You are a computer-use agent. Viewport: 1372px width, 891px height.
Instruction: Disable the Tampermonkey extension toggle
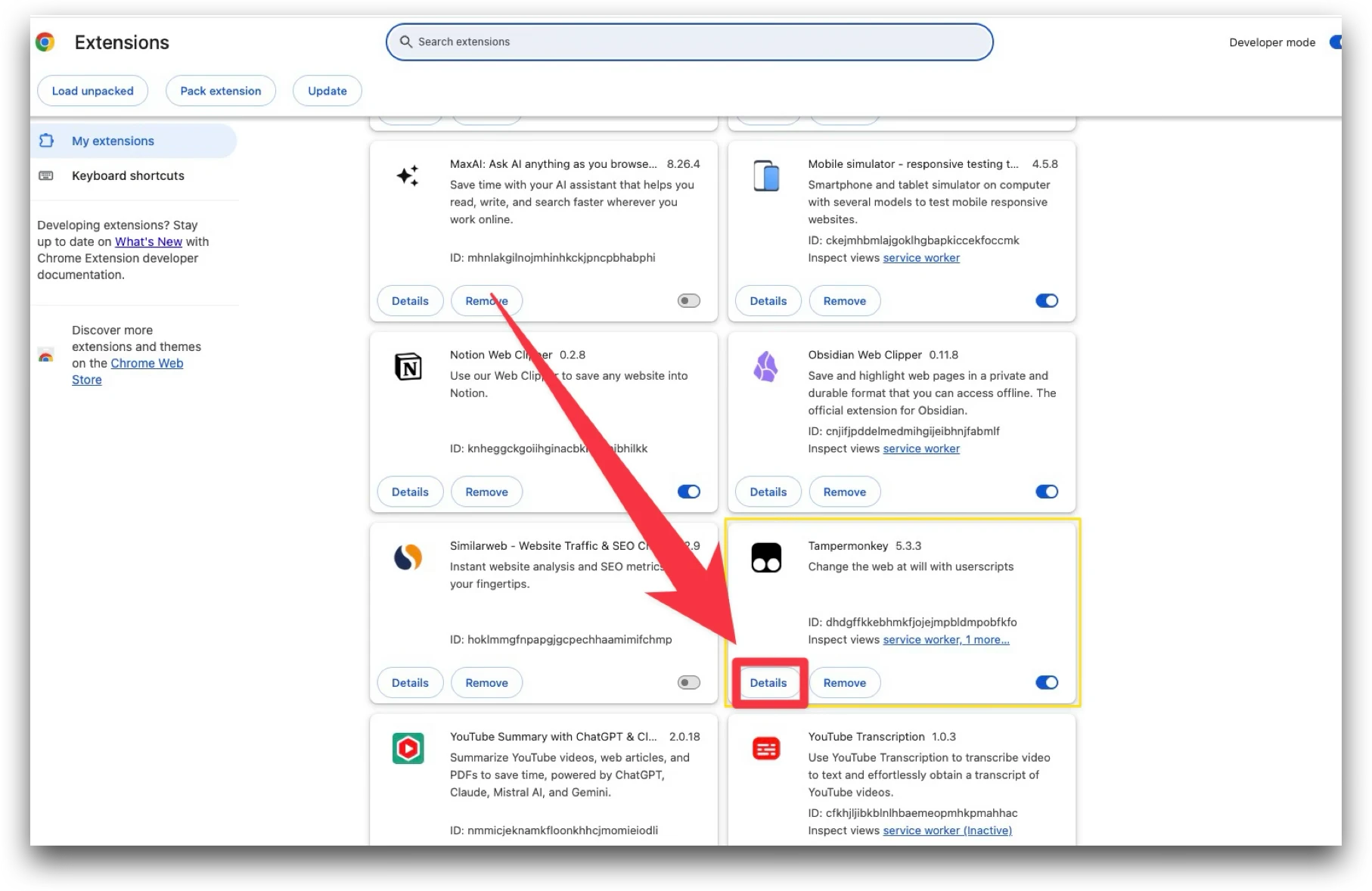(1047, 683)
